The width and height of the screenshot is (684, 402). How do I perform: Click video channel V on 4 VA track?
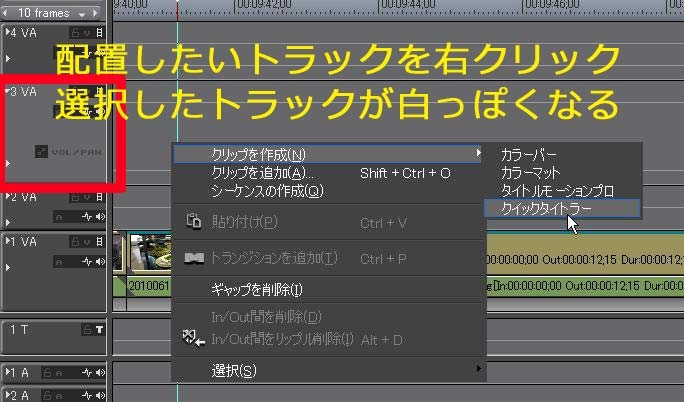[88, 33]
